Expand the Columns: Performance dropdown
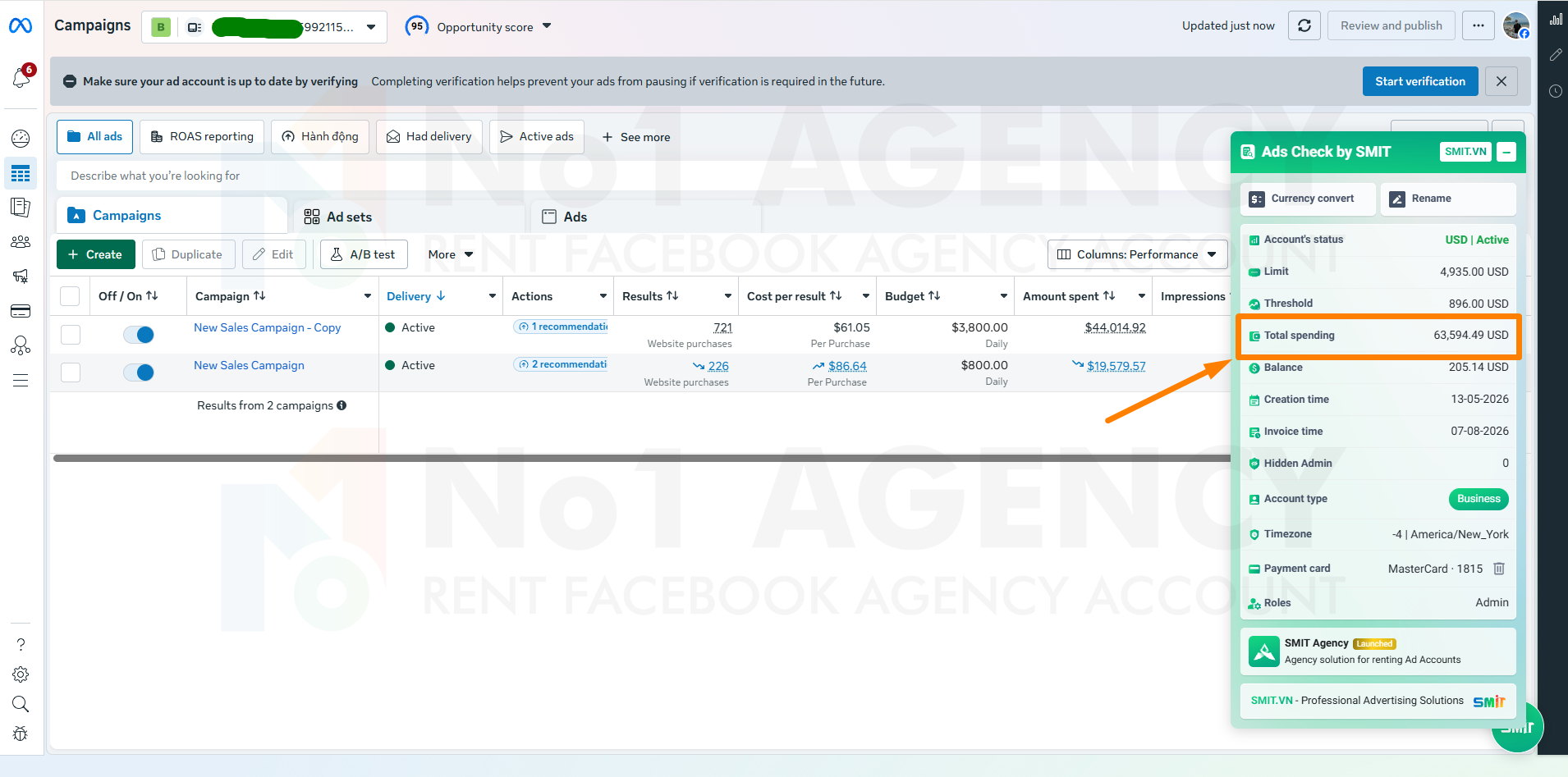This screenshot has height=777, width=1568. coord(1138,254)
